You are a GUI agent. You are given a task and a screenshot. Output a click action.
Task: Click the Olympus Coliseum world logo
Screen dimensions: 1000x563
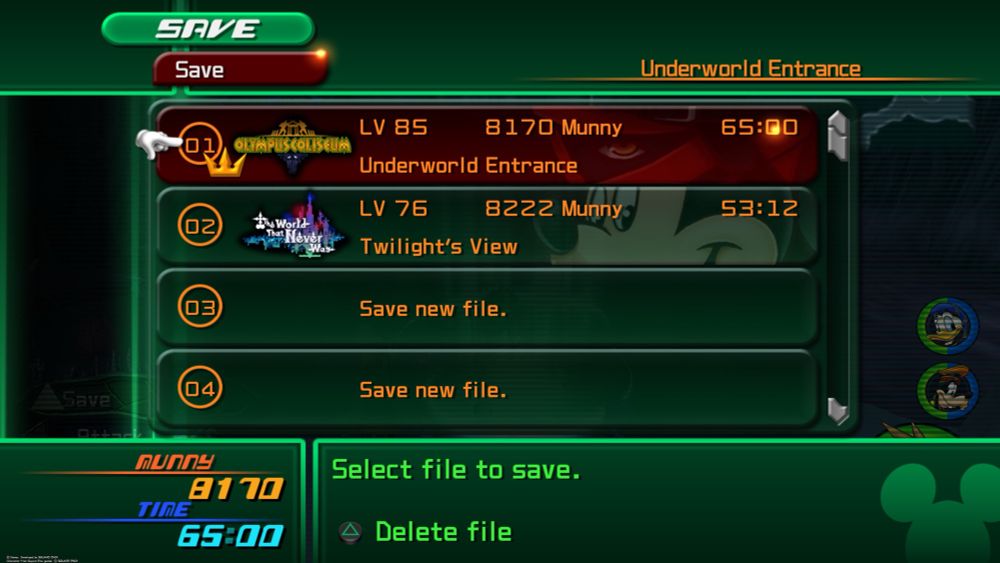[x=293, y=146]
